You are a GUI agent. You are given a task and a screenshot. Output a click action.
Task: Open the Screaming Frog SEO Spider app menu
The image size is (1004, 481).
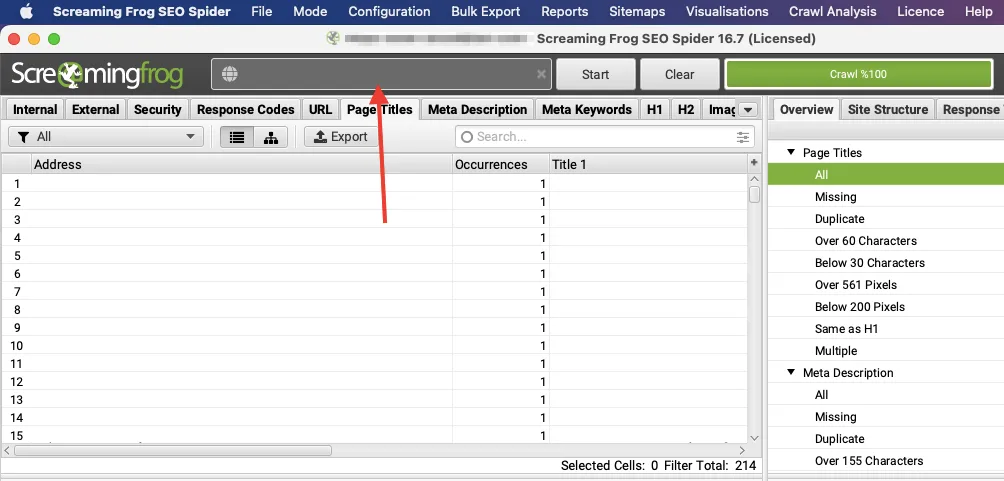click(x=141, y=12)
